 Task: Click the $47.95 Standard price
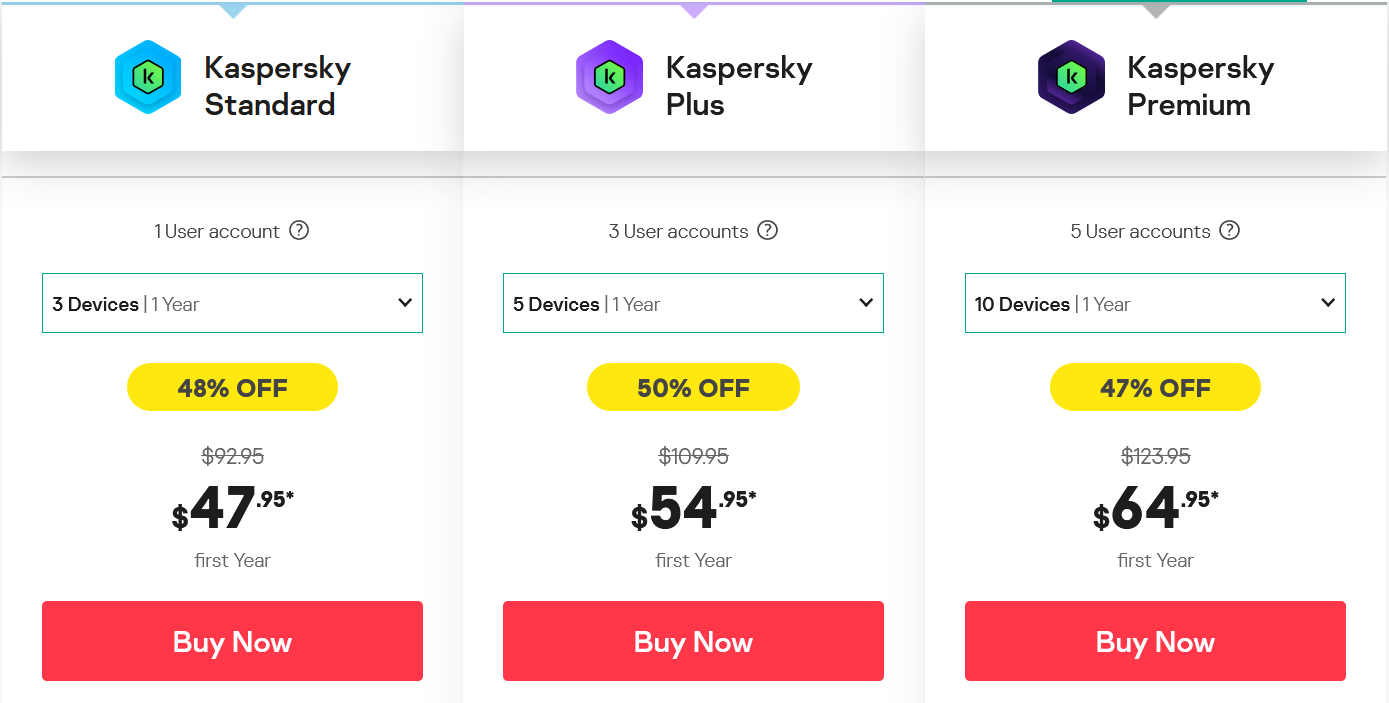[232, 509]
